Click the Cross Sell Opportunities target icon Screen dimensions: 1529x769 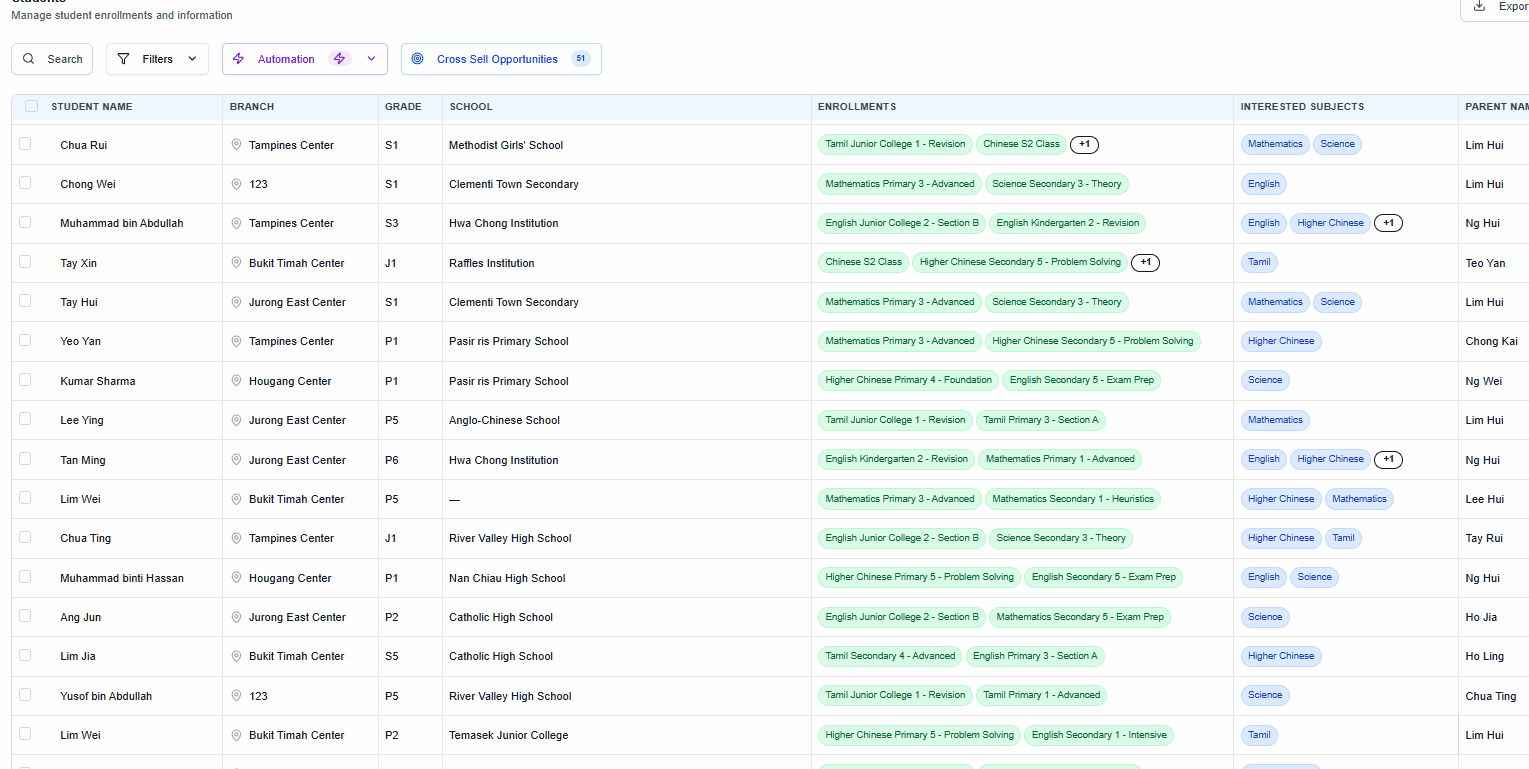coord(417,59)
